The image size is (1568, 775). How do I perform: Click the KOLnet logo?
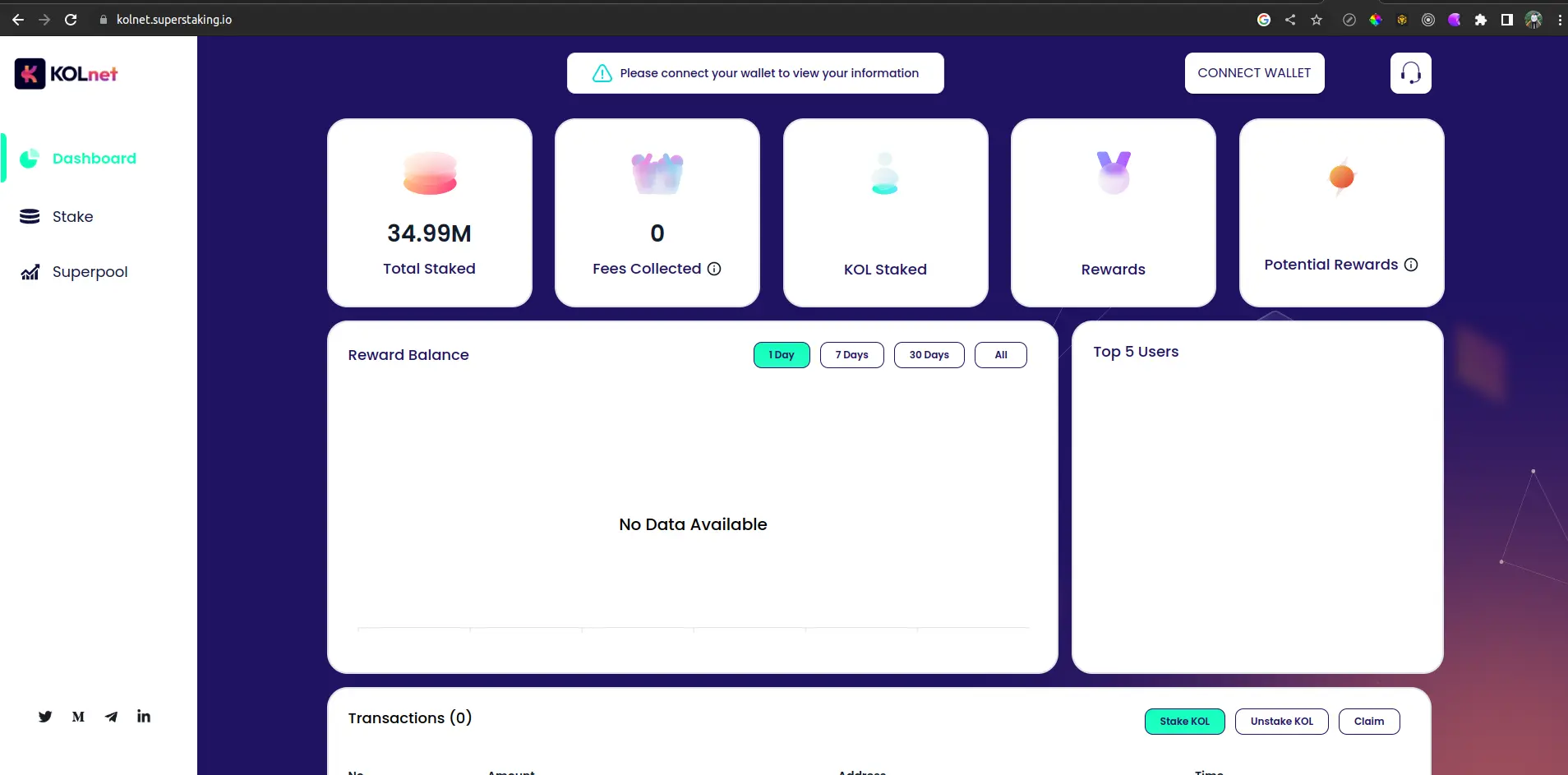click(x=66, y=74)
